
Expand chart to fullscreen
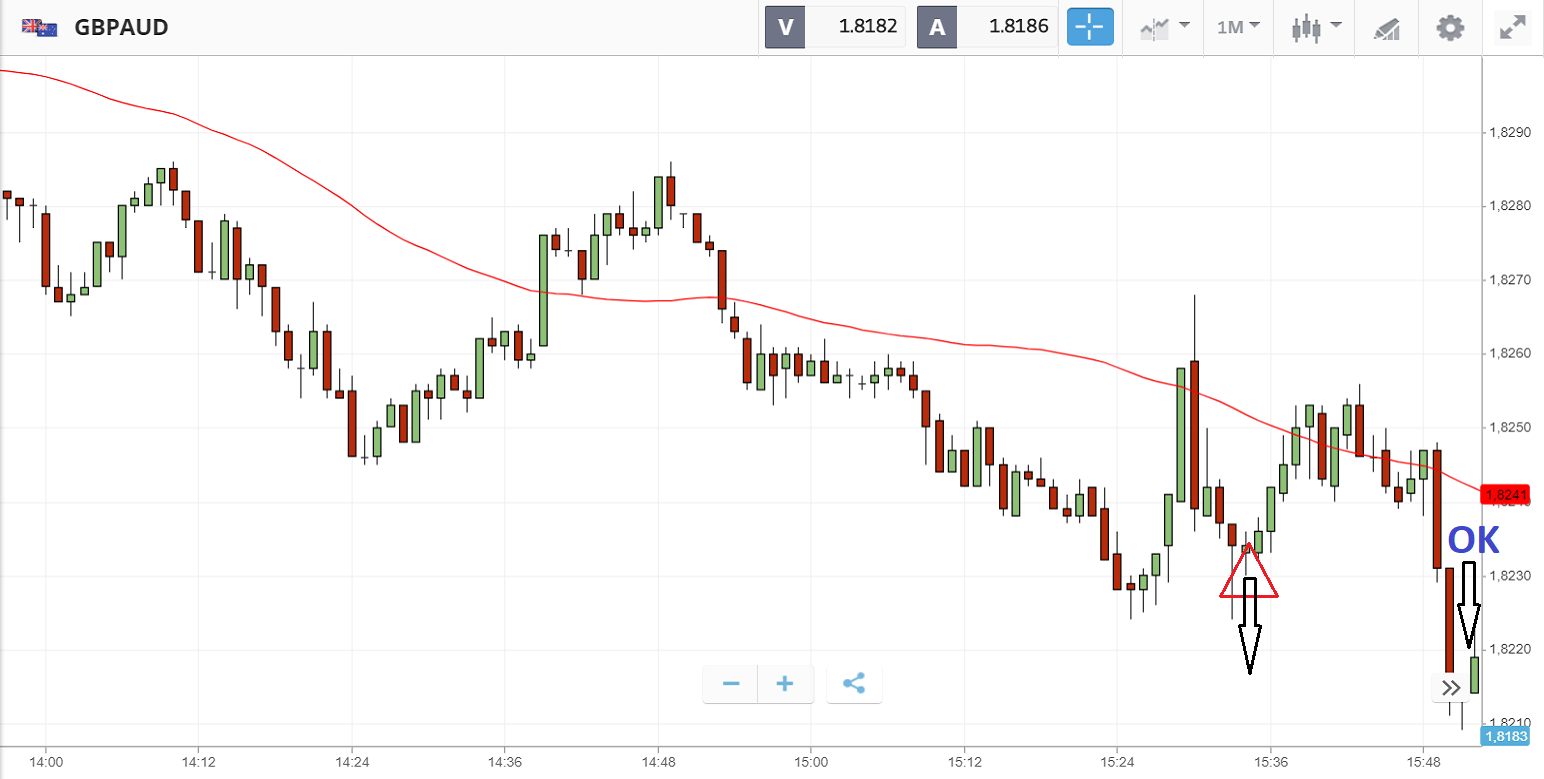(1513, 27)
